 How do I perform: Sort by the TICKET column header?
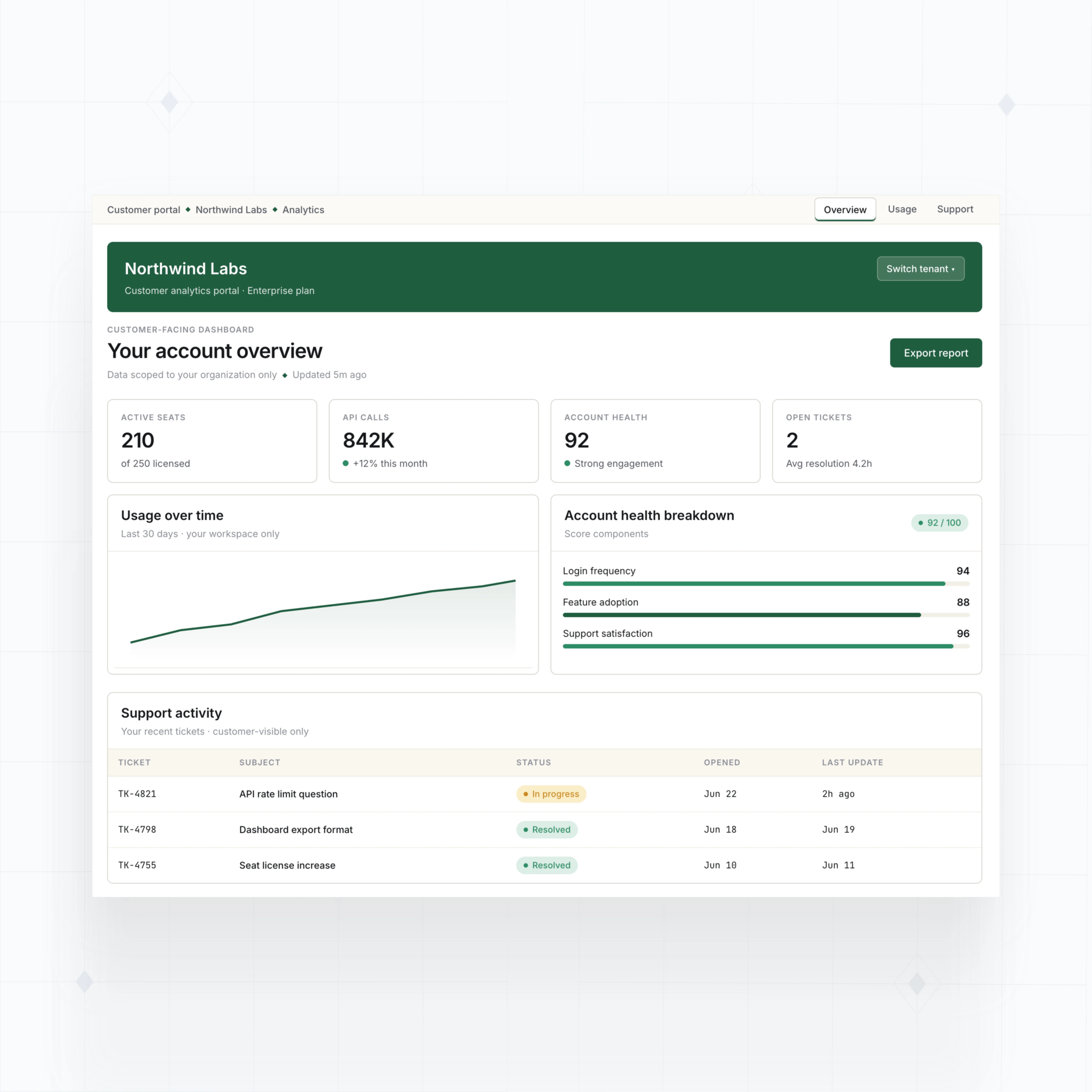pyautogui.click(x=134, y=762)
